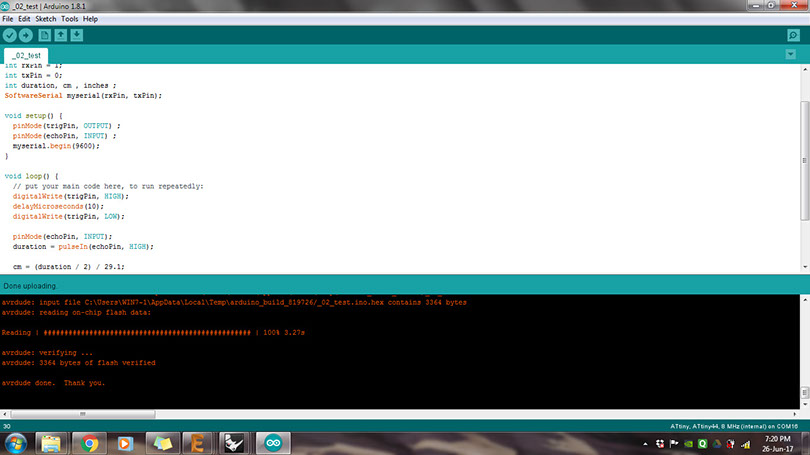Click the console vertical scroll down arrow

(805, 404)
